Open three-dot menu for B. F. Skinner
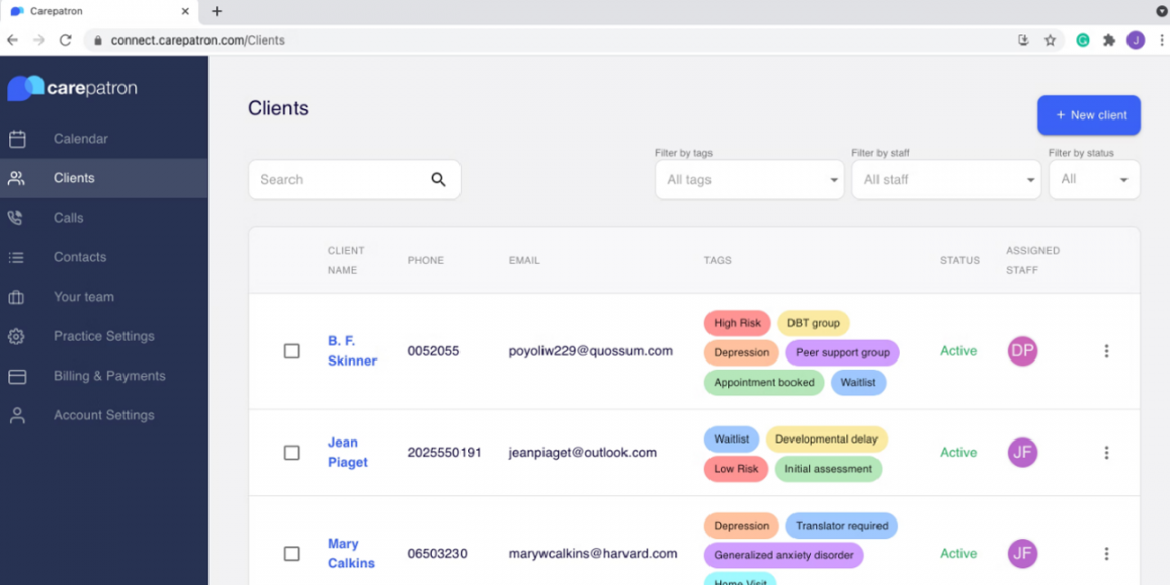The width and height of the screenshot is (1170, 585). click(x=1106, y=351)
